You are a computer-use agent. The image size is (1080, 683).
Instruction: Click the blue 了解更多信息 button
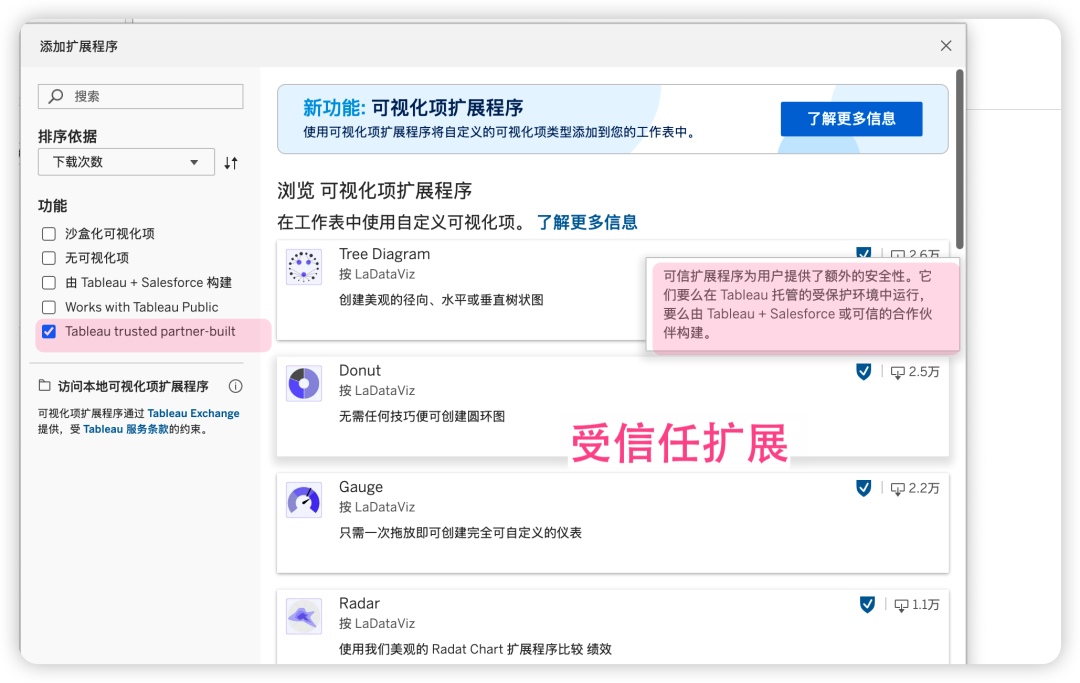pyautogui.click(x=851, y=118)
